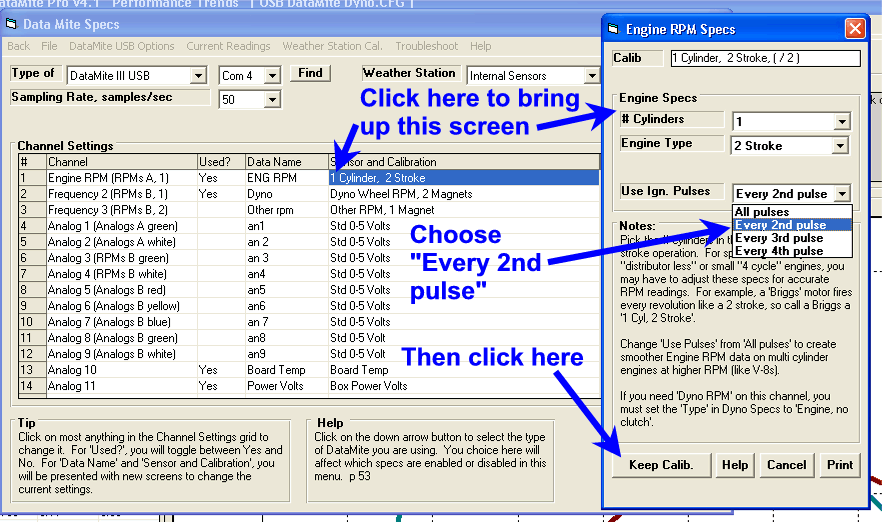Click 'Dyno Wheel RPM, 2 Magnets' cell
This screenshot has height=522, width=882.
464,194
